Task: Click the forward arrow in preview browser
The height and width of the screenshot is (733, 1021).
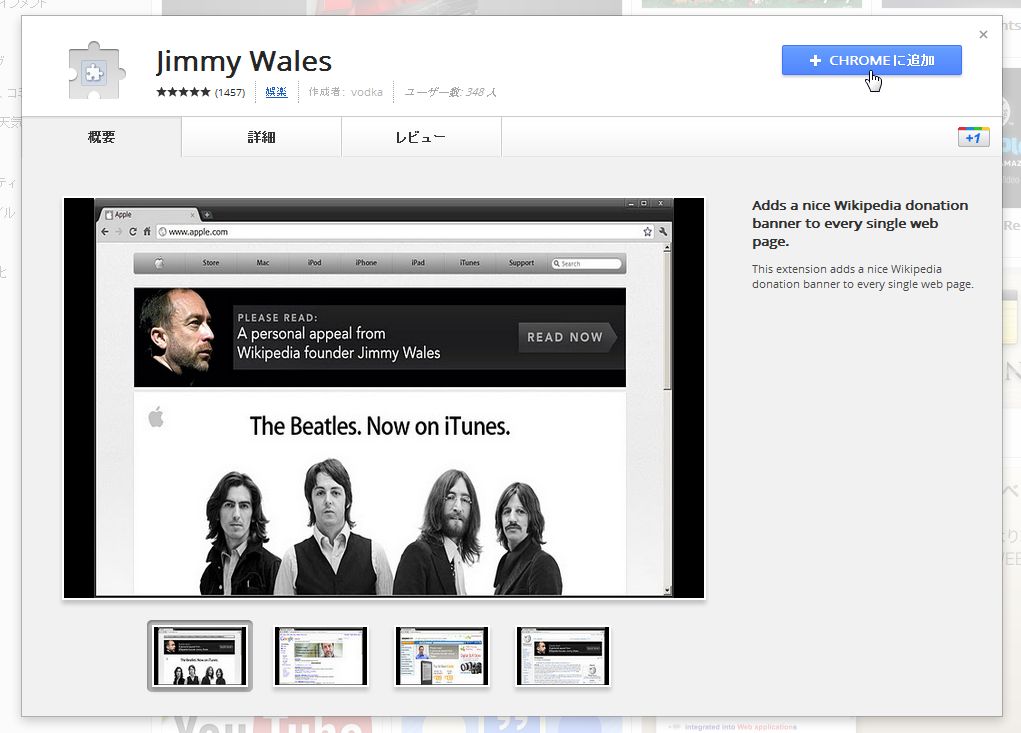Action: (x=119, y=232)
